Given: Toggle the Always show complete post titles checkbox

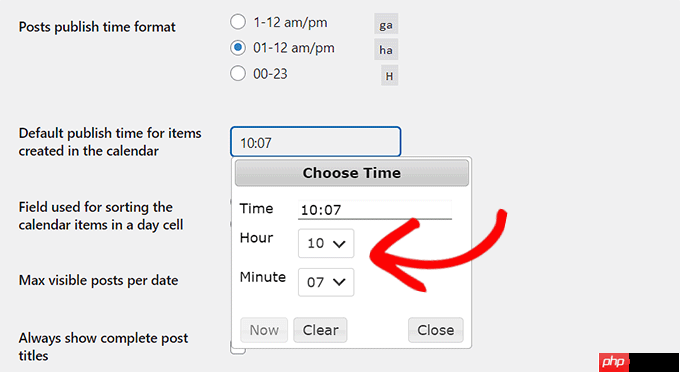Looking at the screenshot, I should coord(238,348).
